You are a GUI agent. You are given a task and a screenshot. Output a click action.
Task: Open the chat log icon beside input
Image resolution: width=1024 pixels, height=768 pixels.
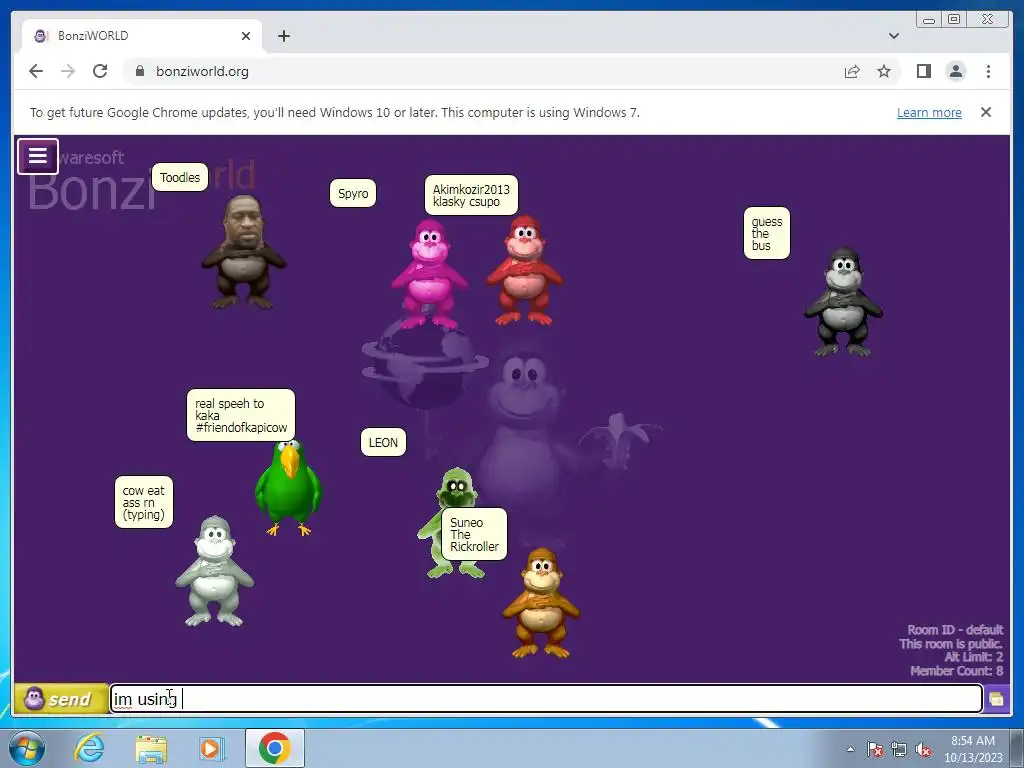997,699
